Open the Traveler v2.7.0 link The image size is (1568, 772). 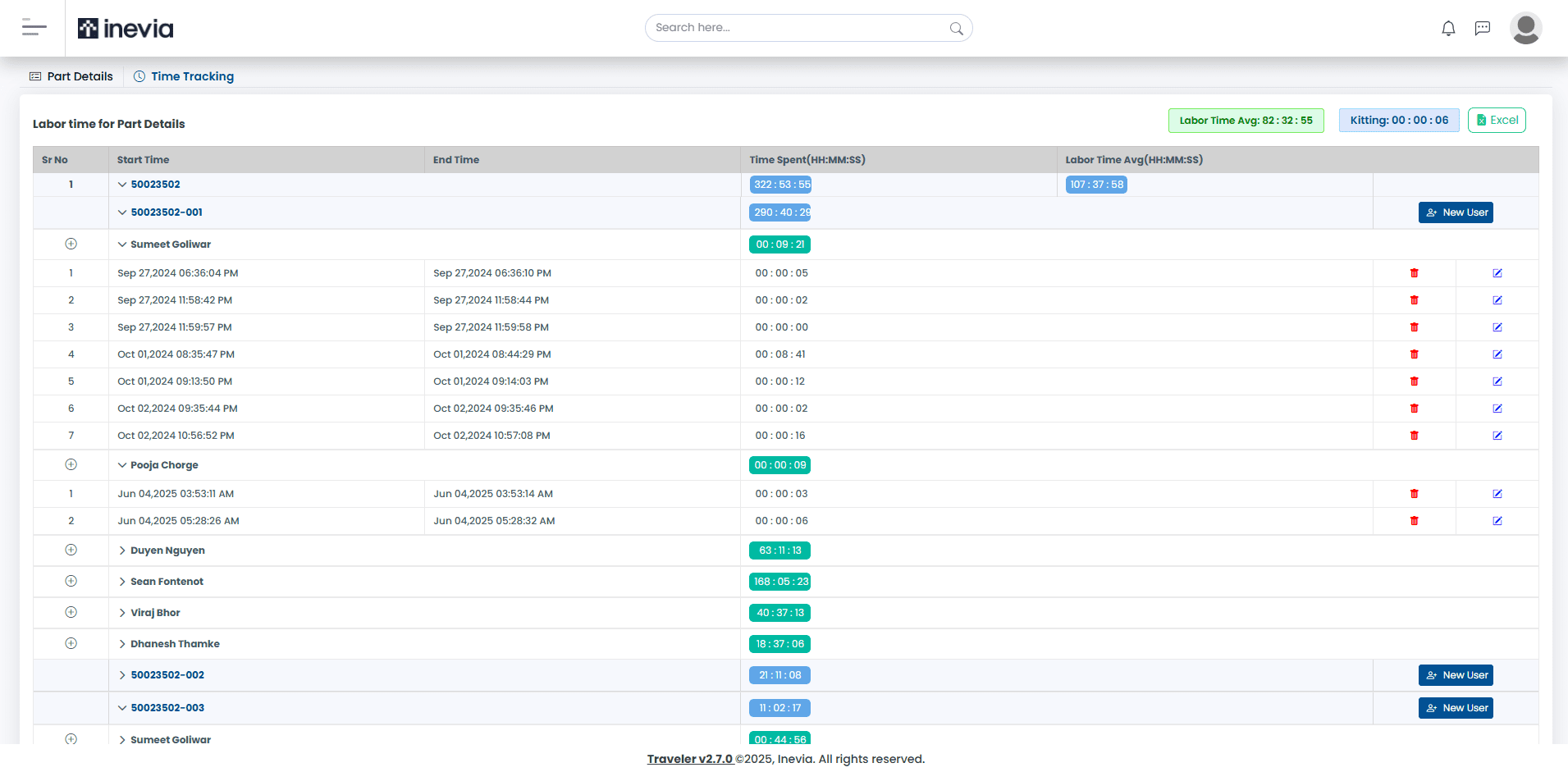(690, 758)
